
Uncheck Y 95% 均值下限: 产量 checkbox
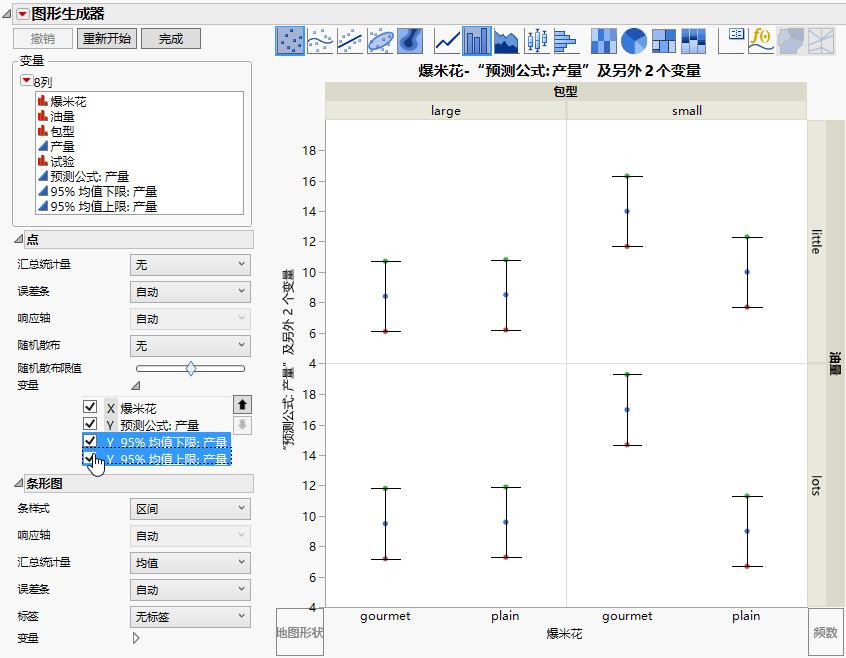91,442
